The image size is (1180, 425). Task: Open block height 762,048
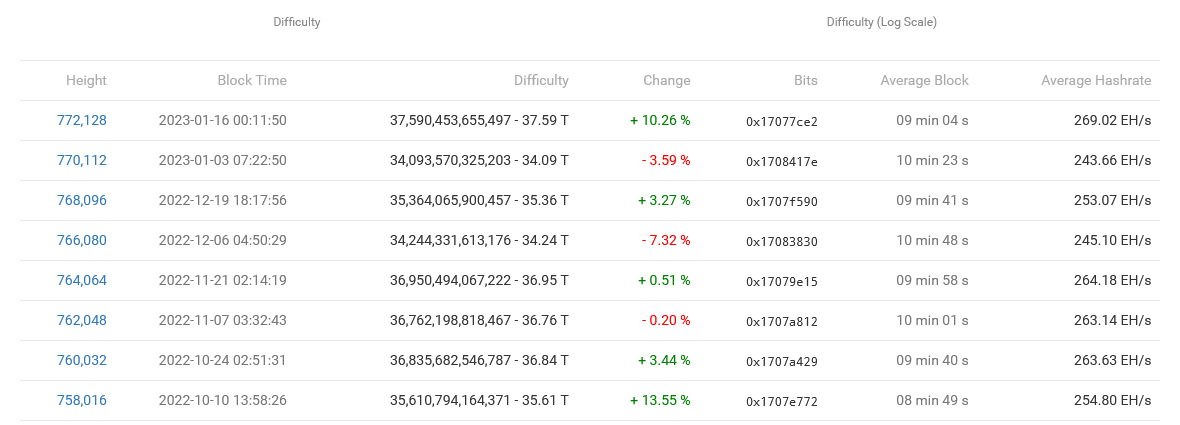tap(82, 320)
